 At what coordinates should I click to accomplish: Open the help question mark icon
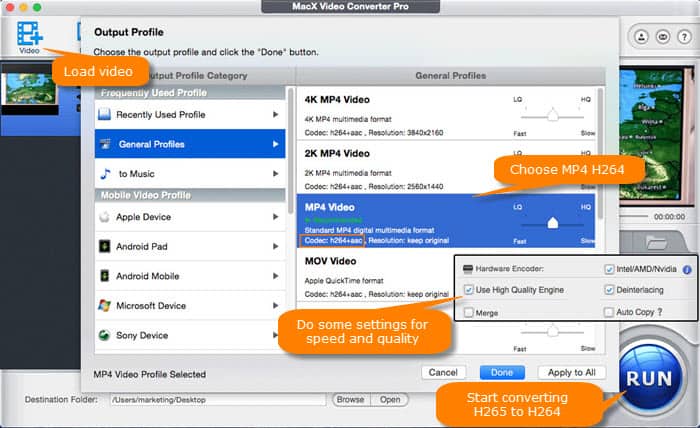(x=684, y=37)
